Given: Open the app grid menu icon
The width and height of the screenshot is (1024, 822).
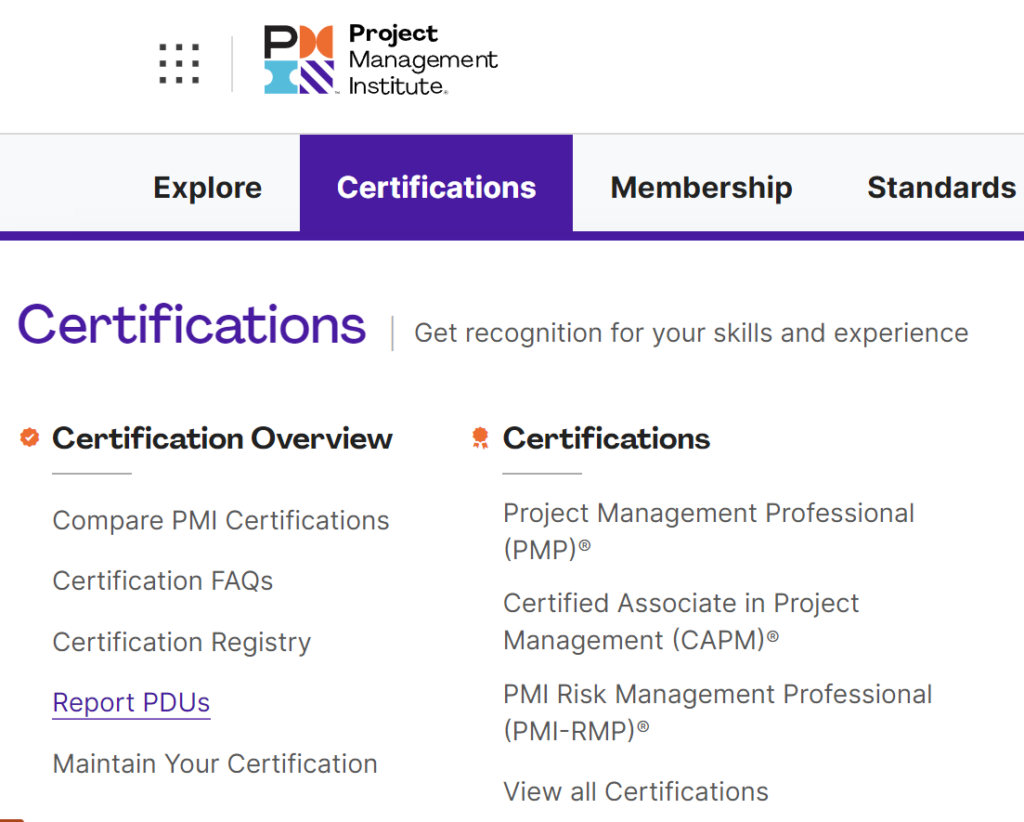Looking at the screenshot, I should point(179,63).
